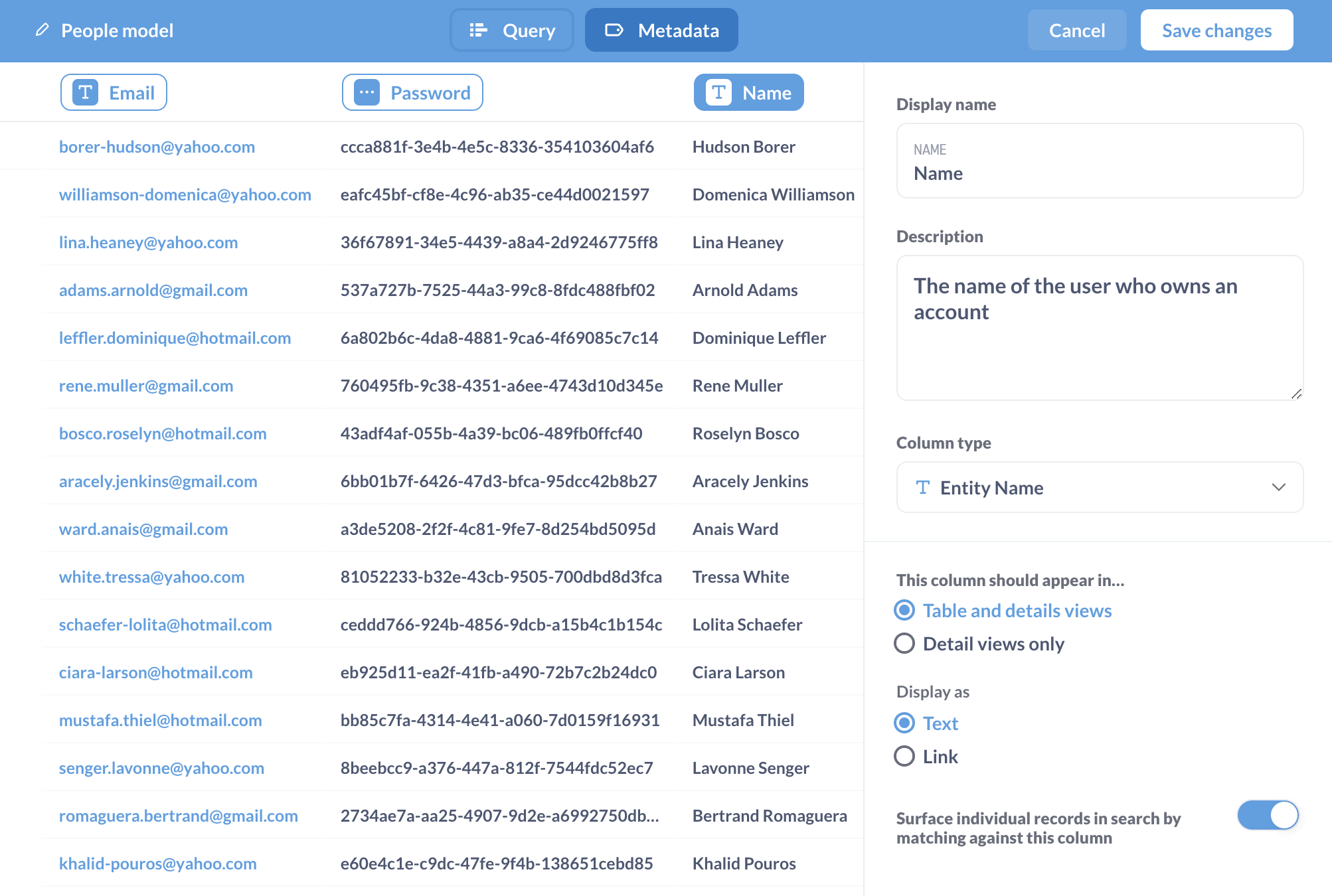
Task: Click the Query list icon
Action: point(478,30)
